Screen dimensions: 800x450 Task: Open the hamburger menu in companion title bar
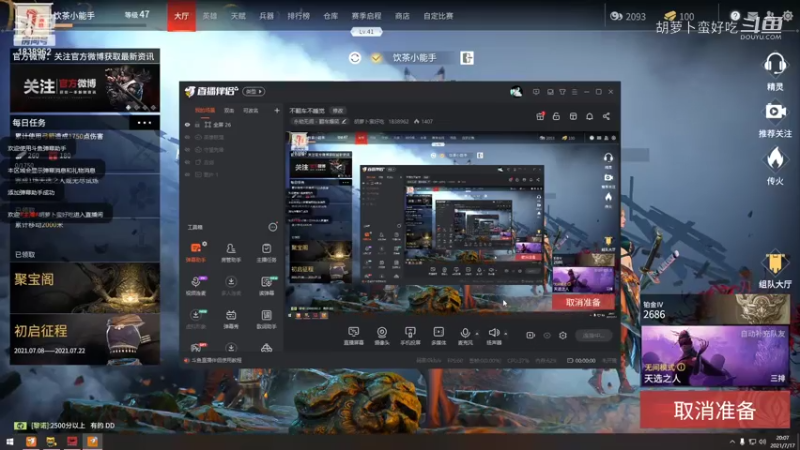tap(574, 92)
